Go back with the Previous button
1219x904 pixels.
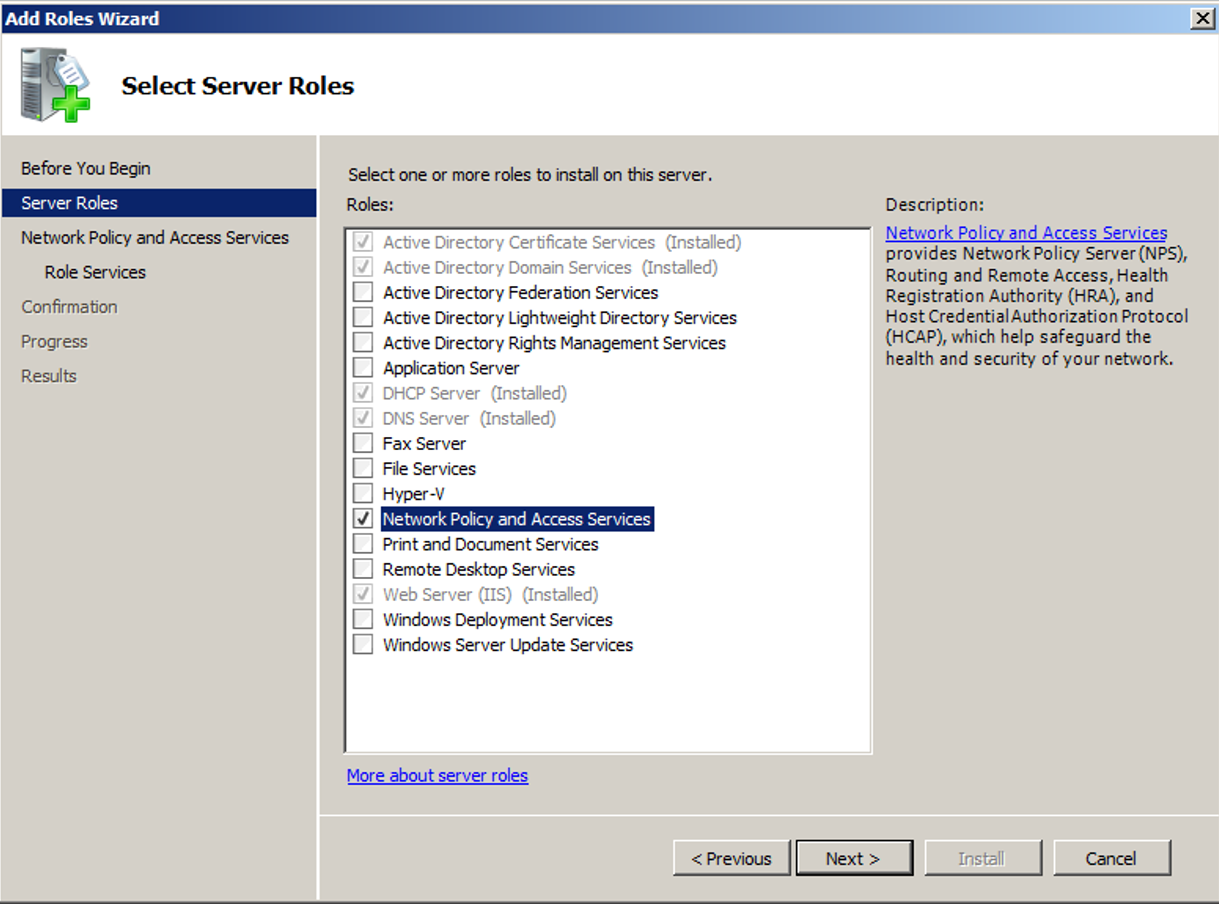(x=732, y=858)
